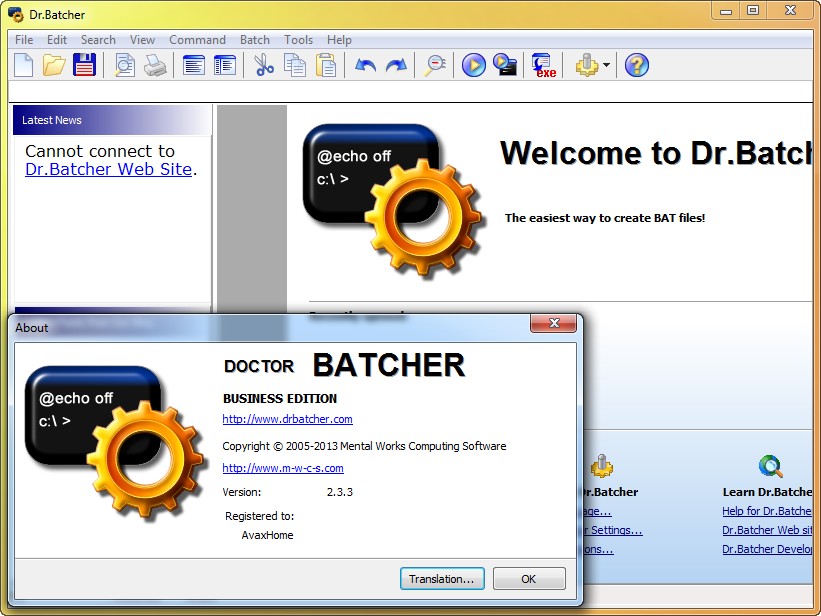This screenshot has height=616, width=821.
Task: Open help with question mark icon
Action: pyautogui.click(x=637, y=65)
